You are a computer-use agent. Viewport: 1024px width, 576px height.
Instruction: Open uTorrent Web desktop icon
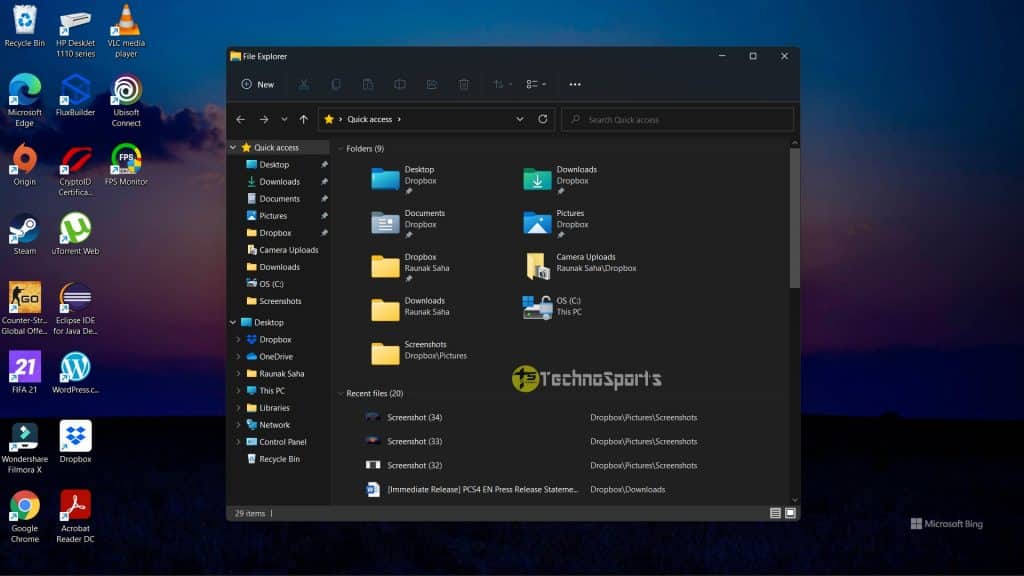click(75, 234)
